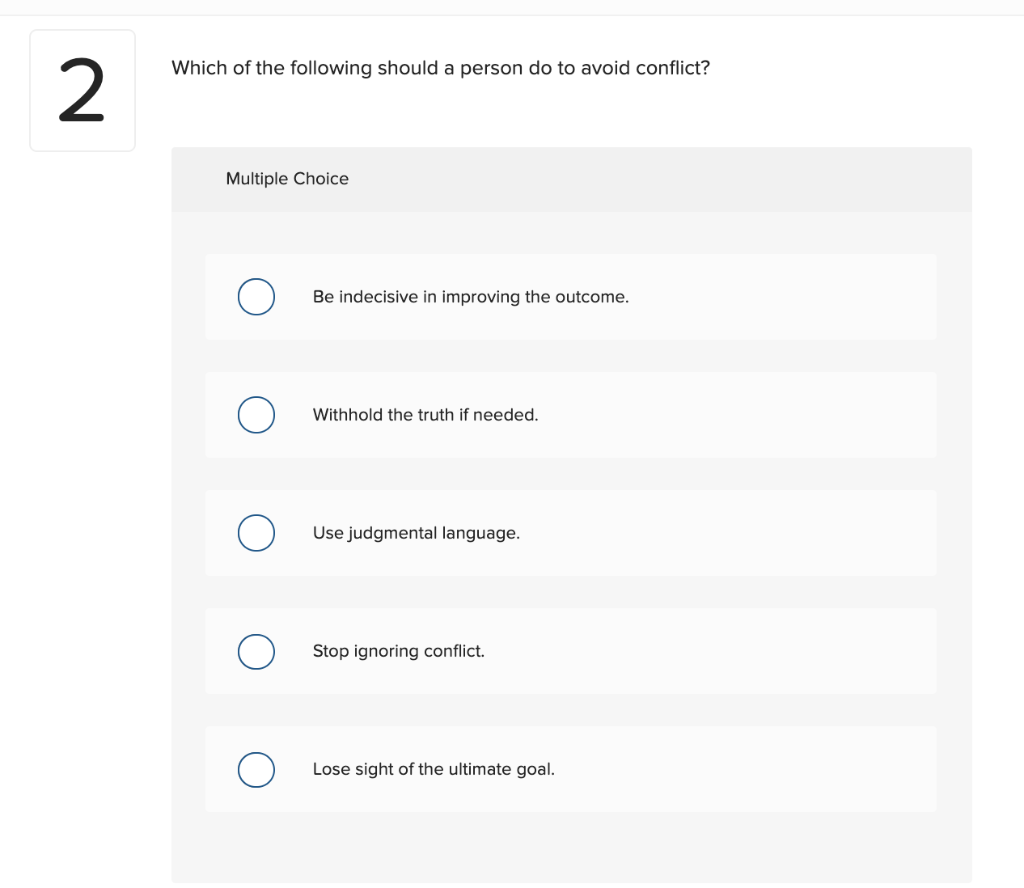Click the text 'Be indecisive in improving the outcome.'
The image size is (1024, 888).
click(x=471, y=297)
